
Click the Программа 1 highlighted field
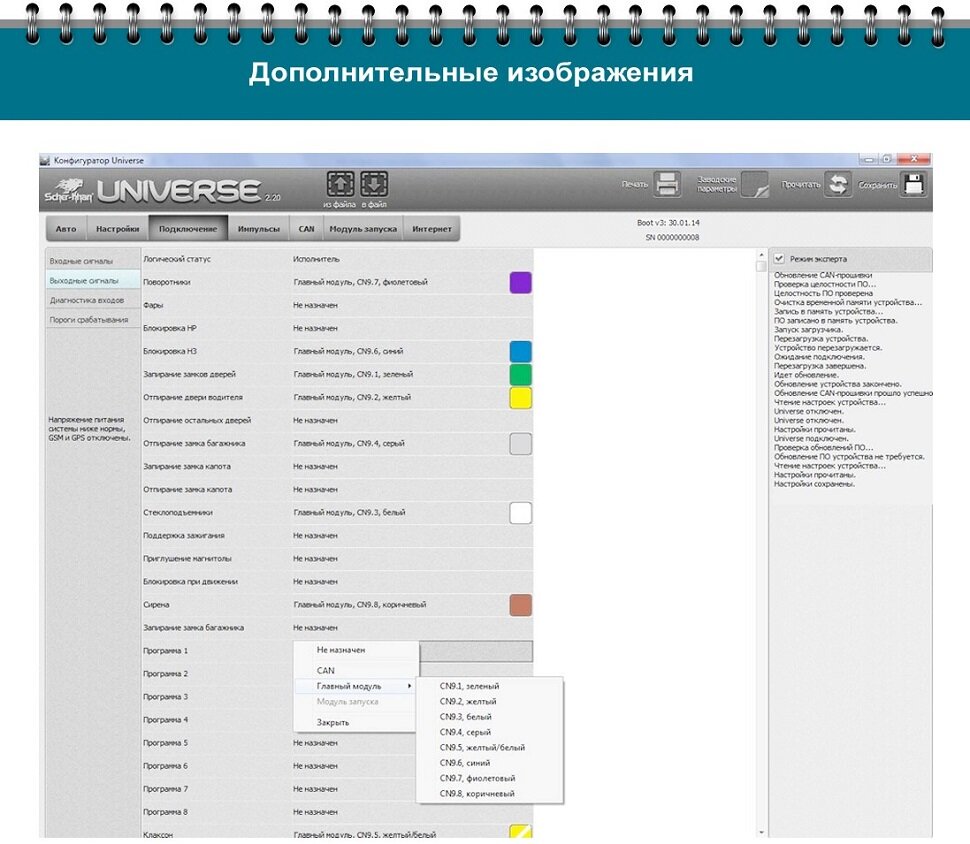[476, 651]
